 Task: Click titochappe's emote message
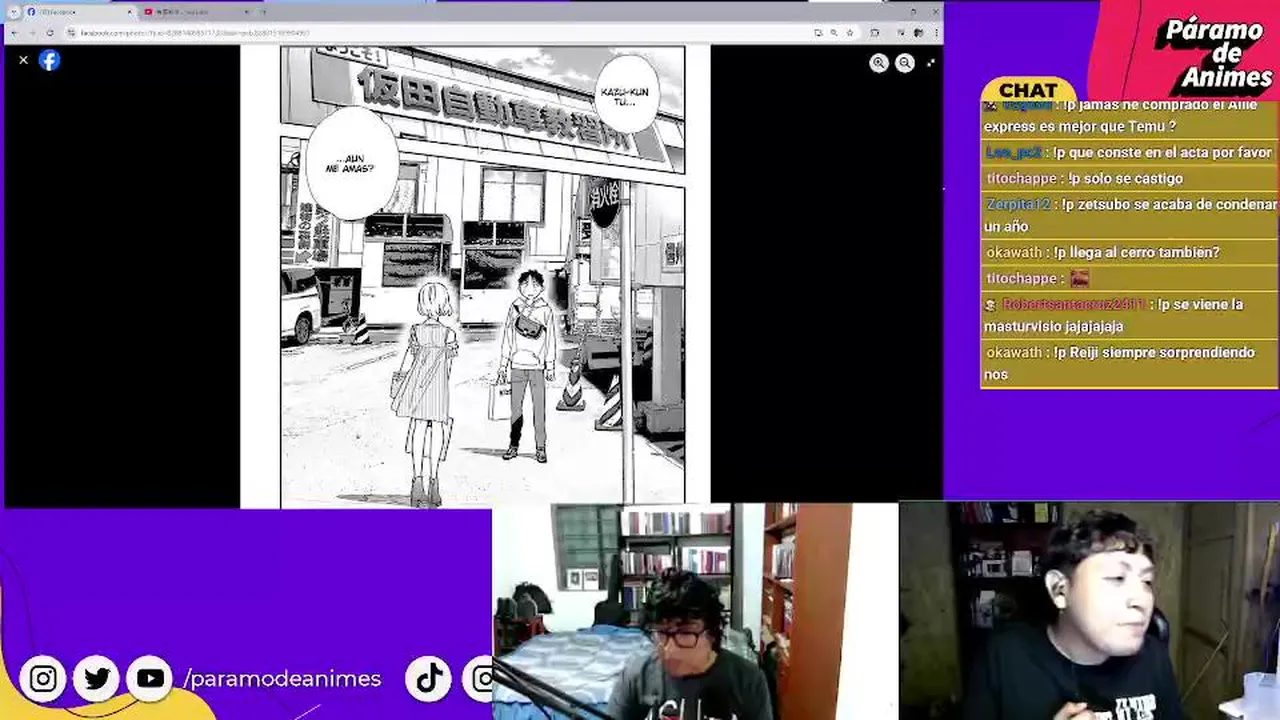click(x=1128, y=278)
